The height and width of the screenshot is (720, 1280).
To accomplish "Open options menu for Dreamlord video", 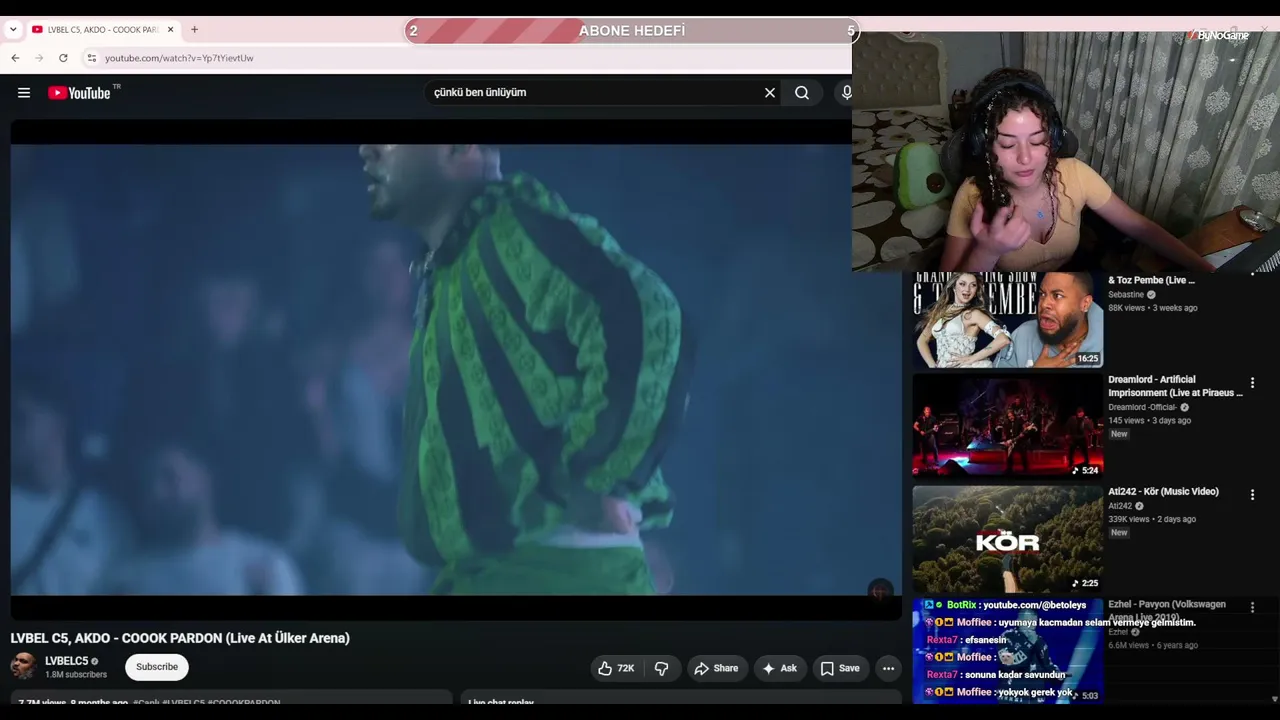I will tap(1252, 383).
